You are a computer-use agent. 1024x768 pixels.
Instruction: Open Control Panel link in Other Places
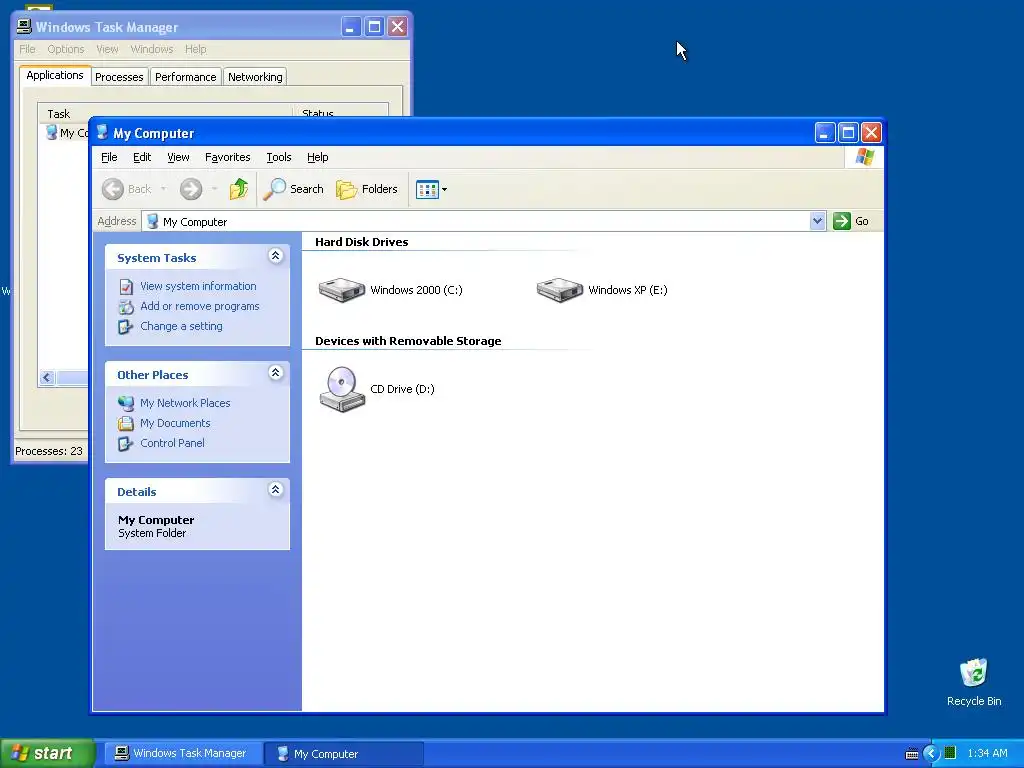(x=172, y=443)
